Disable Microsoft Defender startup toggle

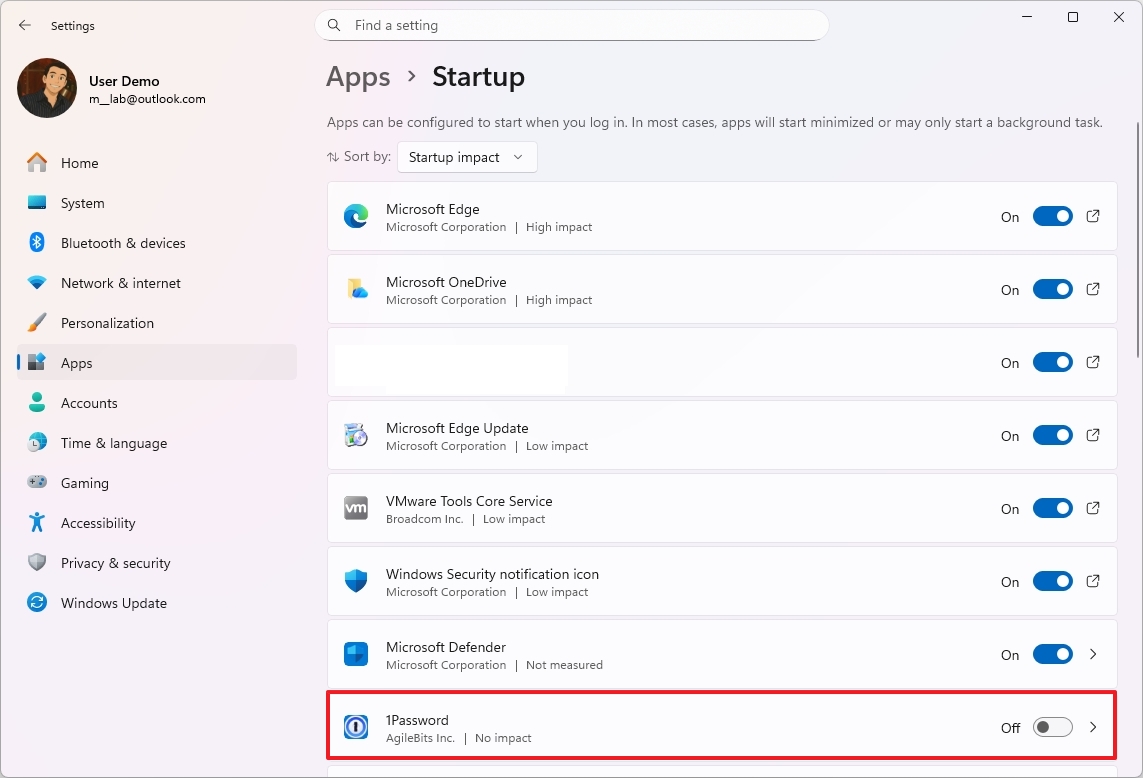[x=1052, y=654]
